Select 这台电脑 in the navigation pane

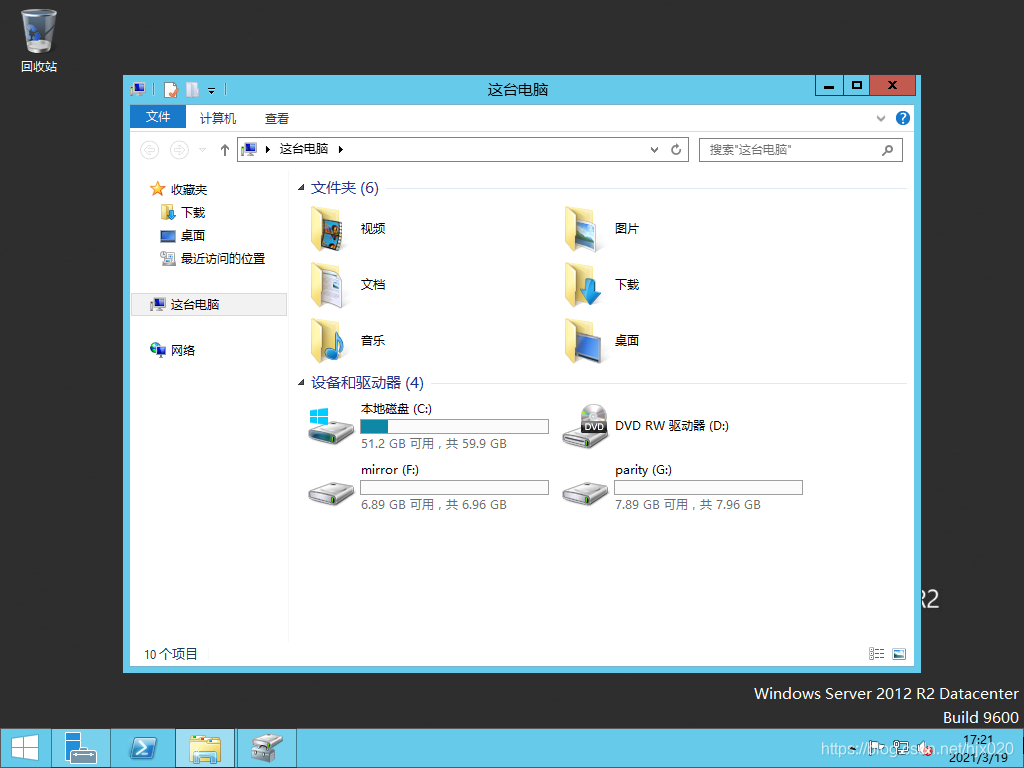click(x=209, y=304)
